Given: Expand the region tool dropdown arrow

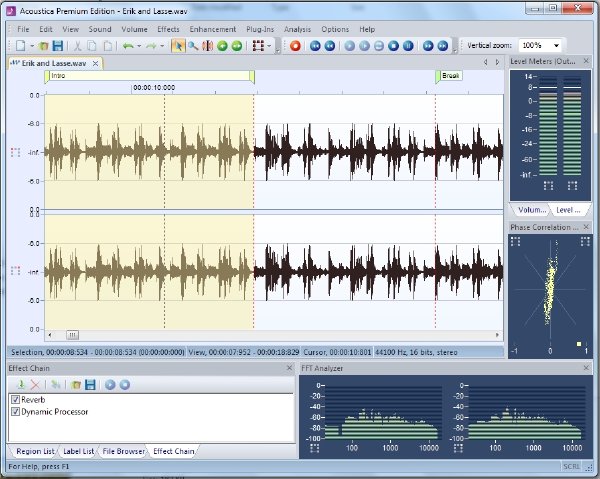Looking at the screenshot, I should tap(269, 46).
